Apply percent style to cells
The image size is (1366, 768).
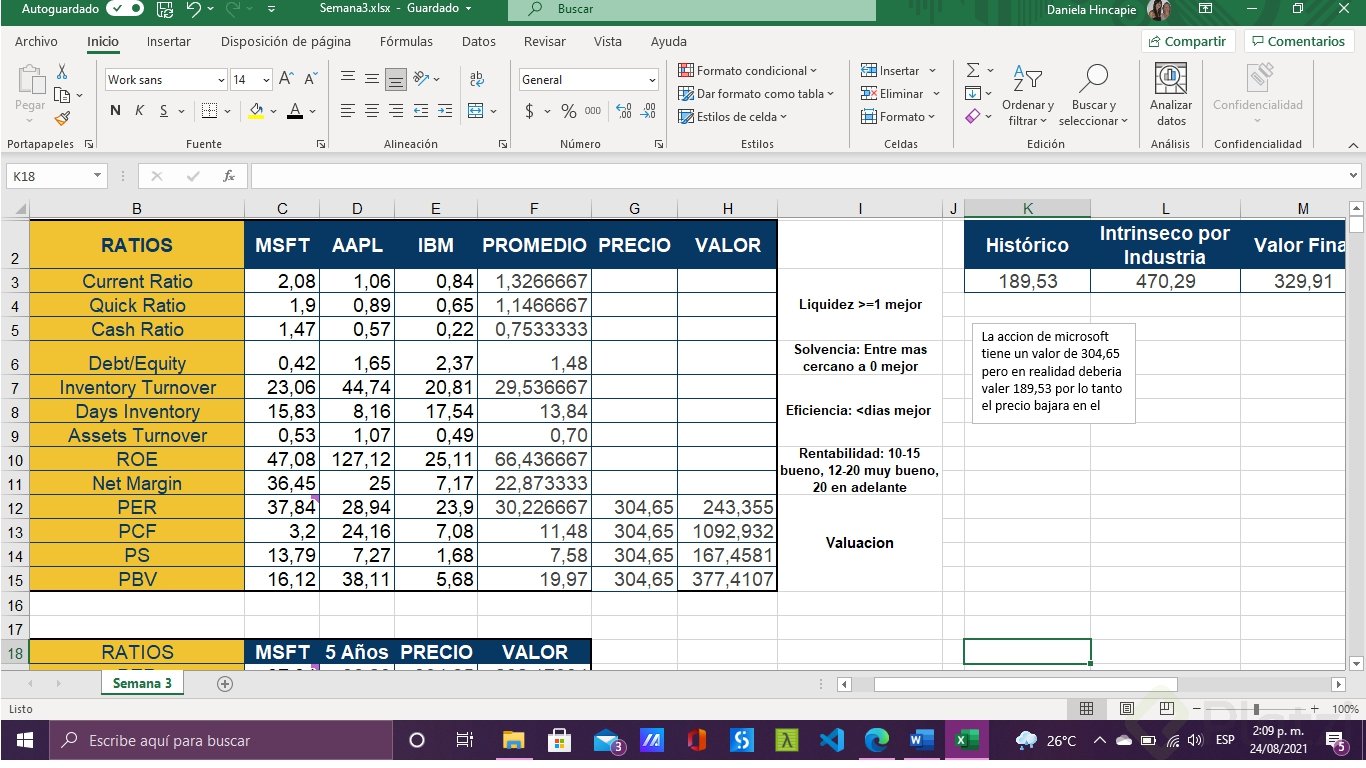(568, 111)
